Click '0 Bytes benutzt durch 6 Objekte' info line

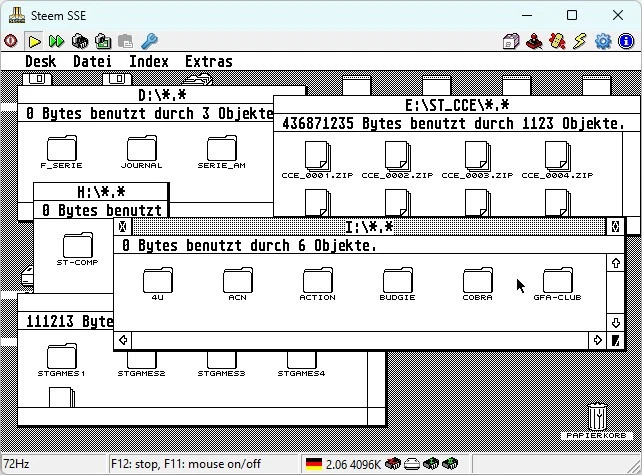point(249,245)
